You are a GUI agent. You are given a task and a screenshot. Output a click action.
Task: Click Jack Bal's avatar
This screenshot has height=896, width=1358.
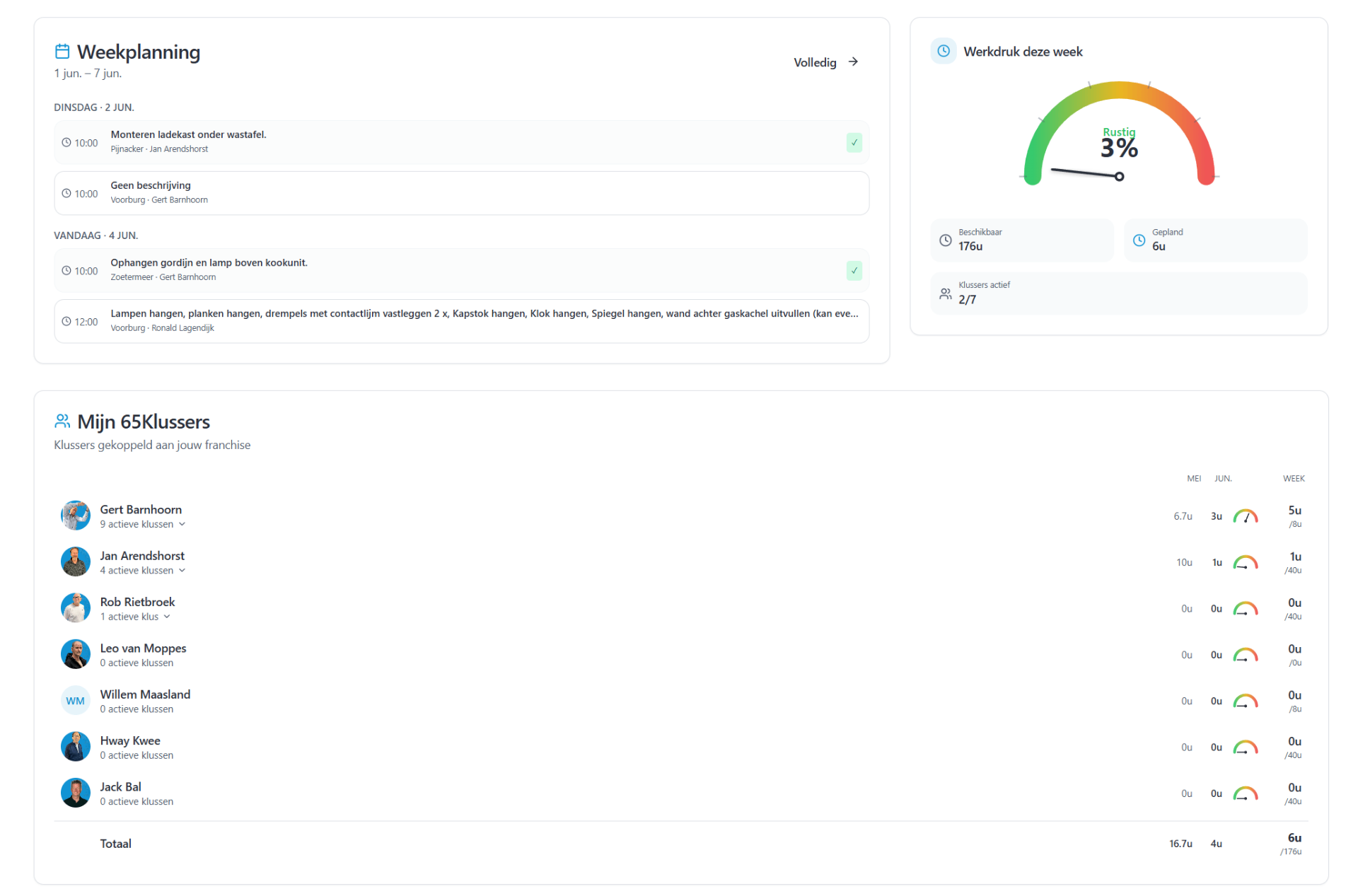tap(76, 793)
